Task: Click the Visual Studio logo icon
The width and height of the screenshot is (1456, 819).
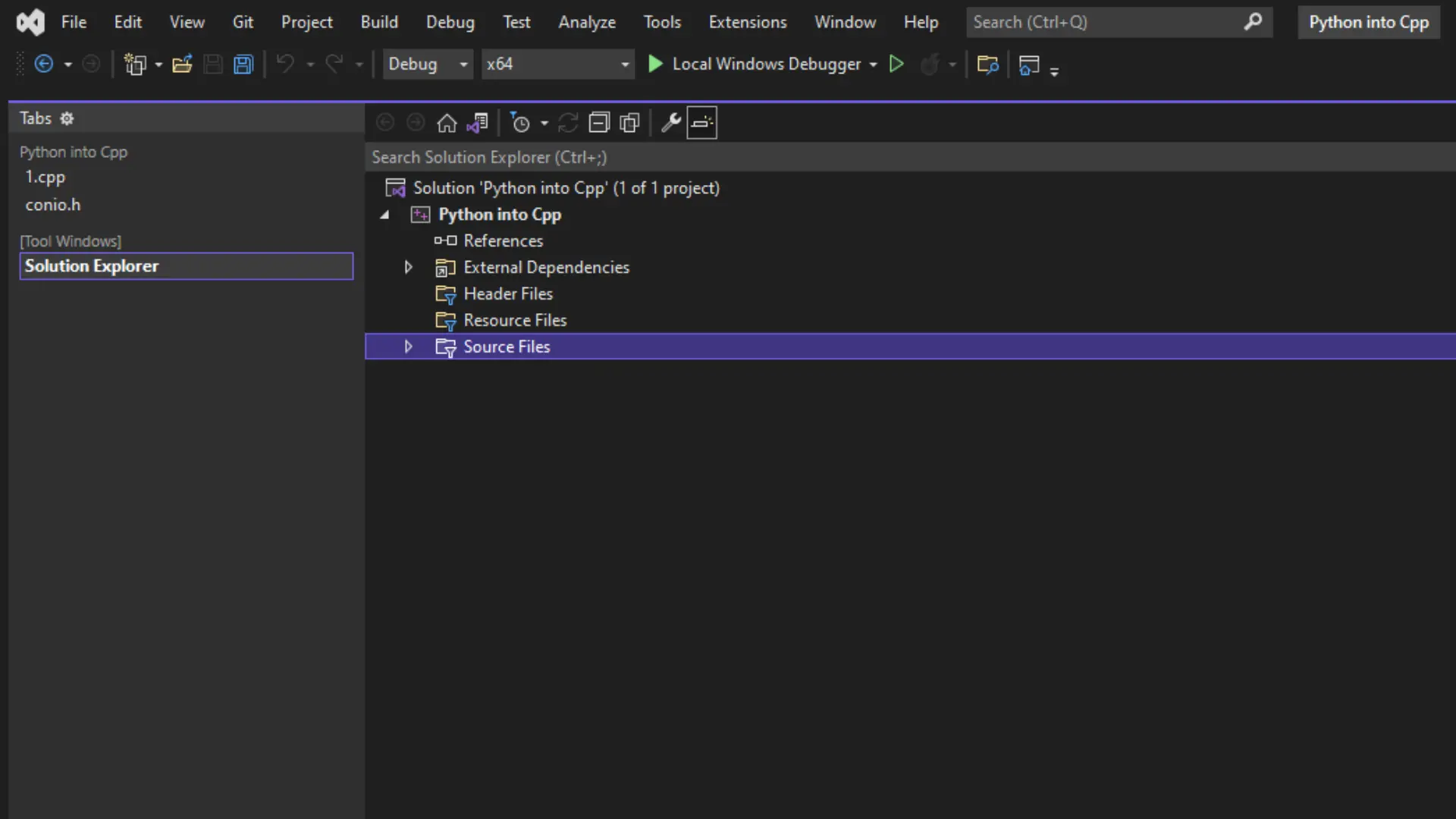Action: [30, 23]
